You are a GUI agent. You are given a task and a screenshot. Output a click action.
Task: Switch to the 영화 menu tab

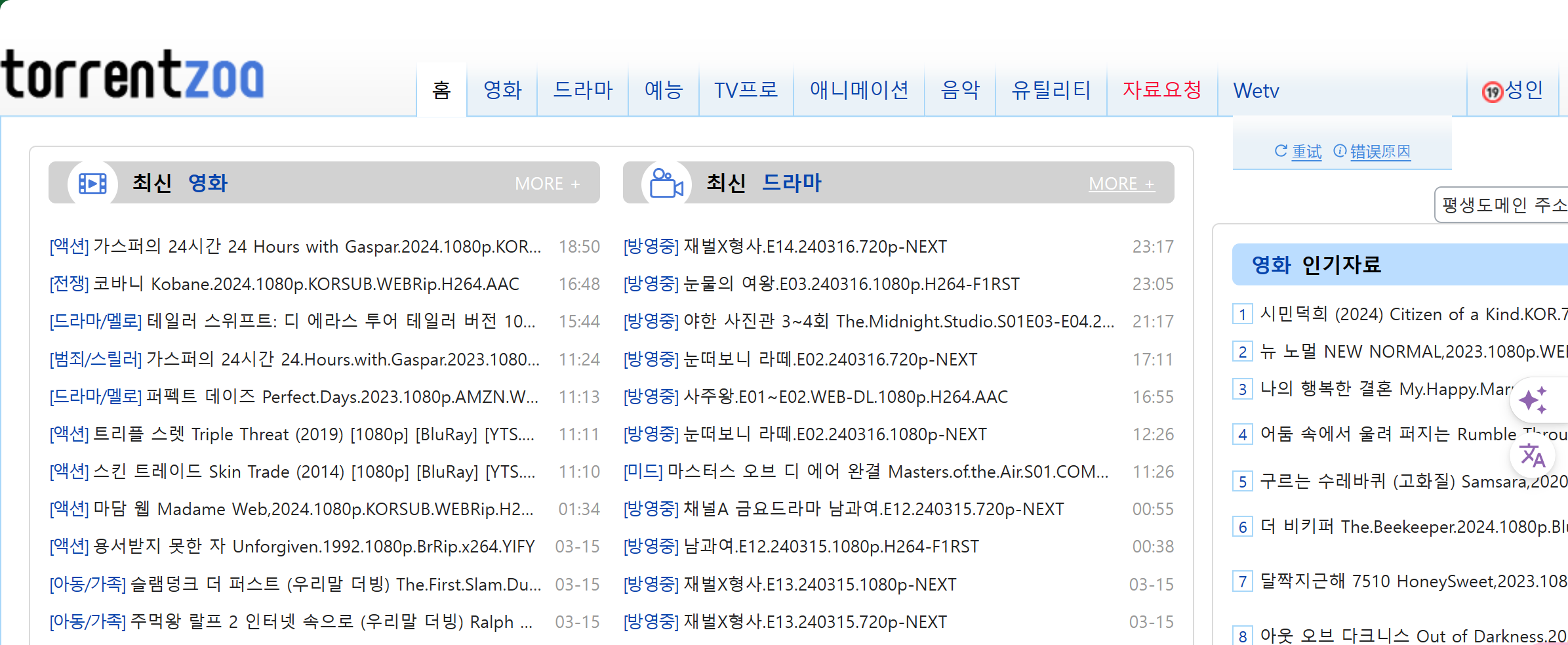(502, 91)
